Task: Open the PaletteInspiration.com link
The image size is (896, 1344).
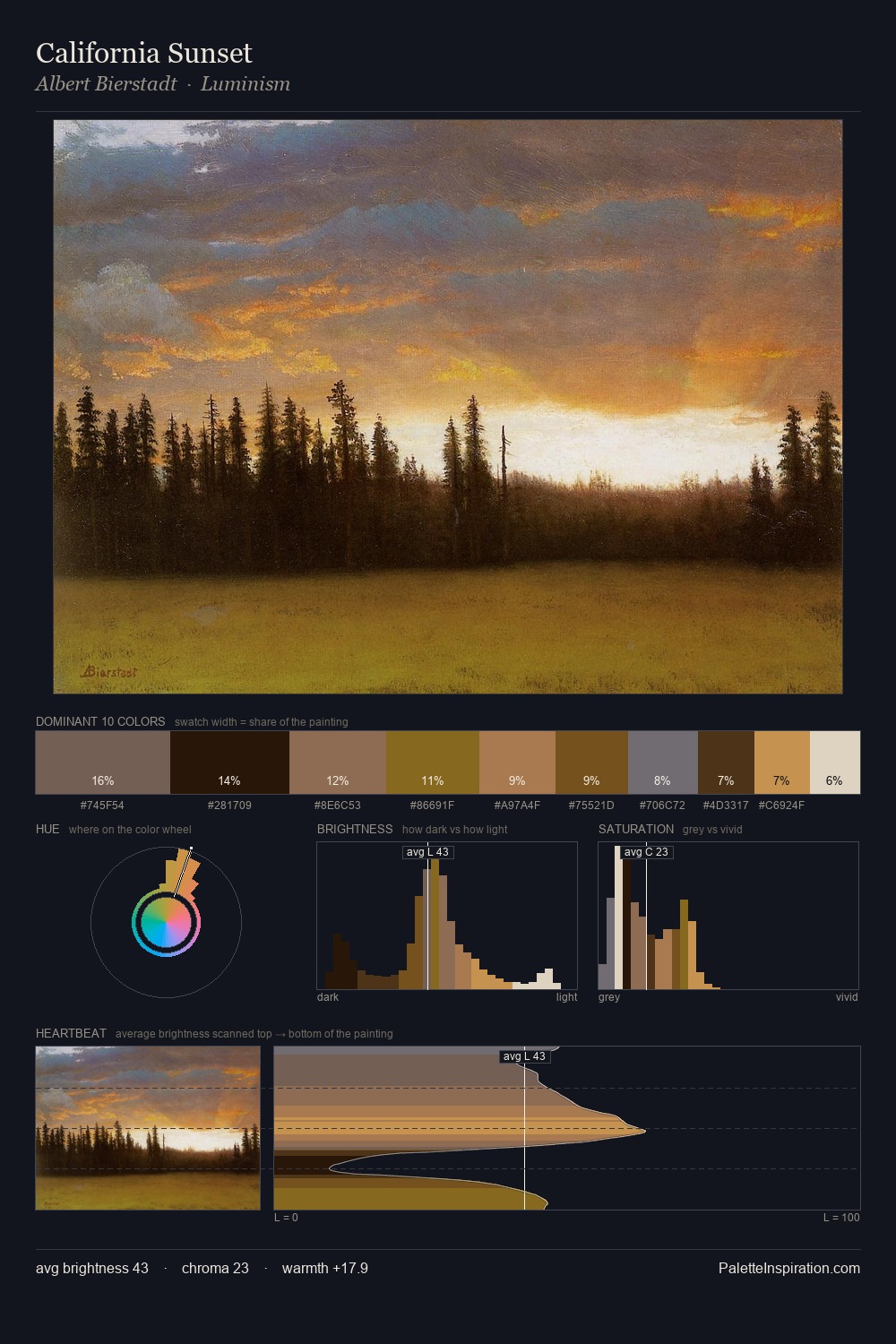Action: click(x=789, y=1269)
